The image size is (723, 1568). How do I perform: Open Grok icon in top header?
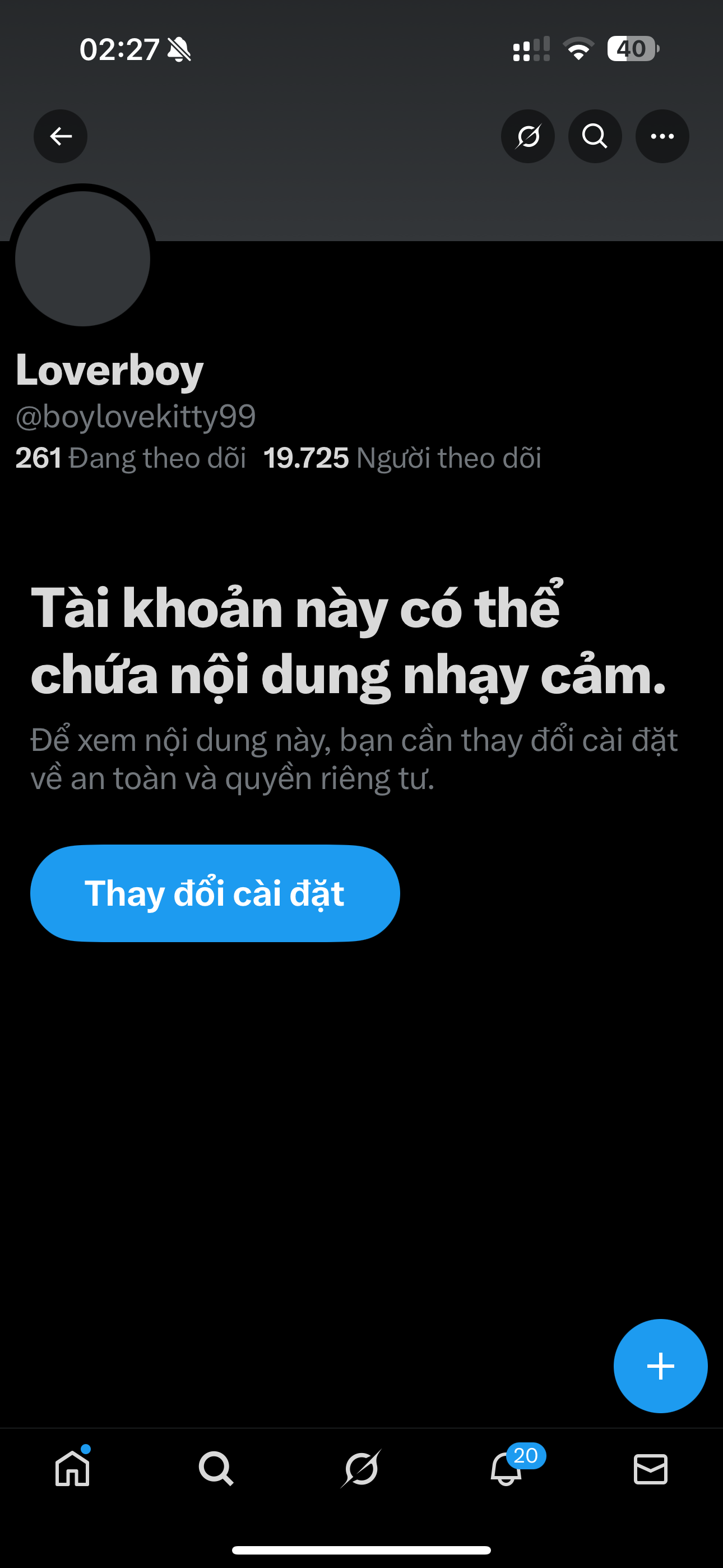pos(527,136)
